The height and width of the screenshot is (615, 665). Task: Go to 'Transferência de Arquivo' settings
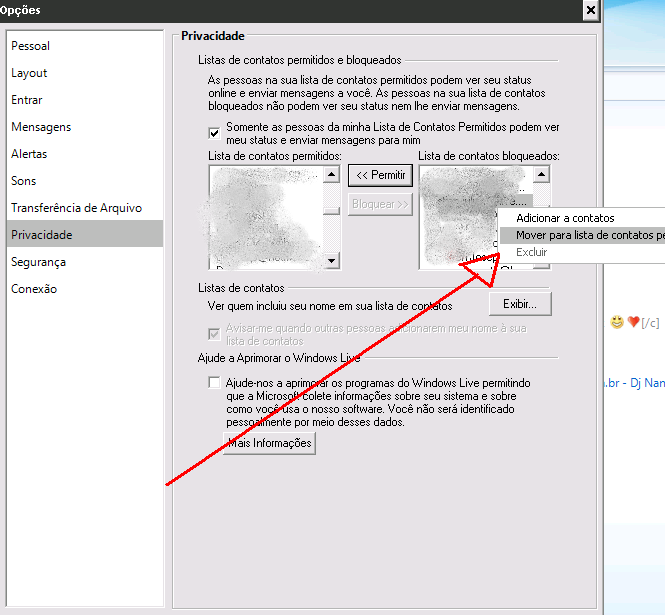click(x=76, y=208)
